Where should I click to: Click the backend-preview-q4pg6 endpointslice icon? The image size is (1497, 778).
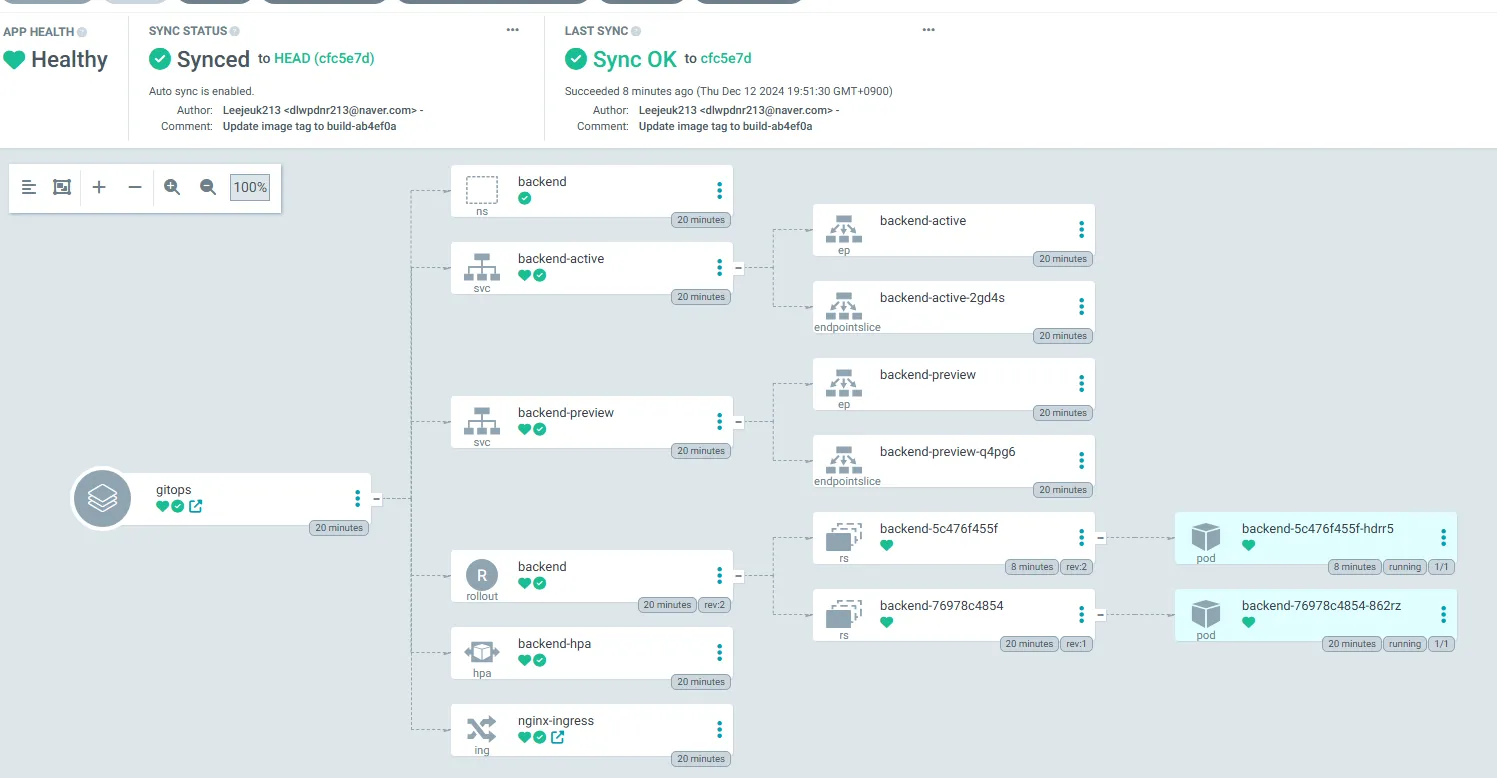[x=844, y=459]
